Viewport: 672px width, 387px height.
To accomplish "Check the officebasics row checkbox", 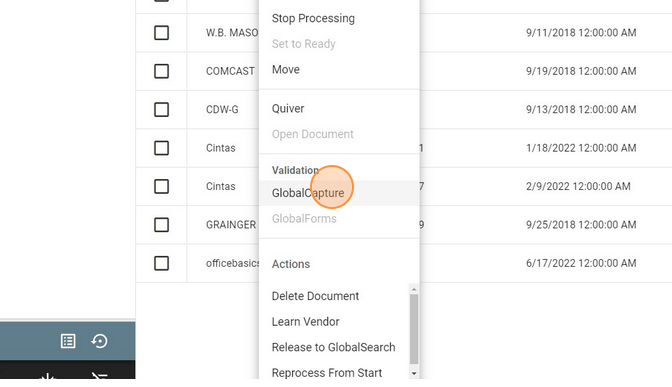I will click(x=162, y=263).
